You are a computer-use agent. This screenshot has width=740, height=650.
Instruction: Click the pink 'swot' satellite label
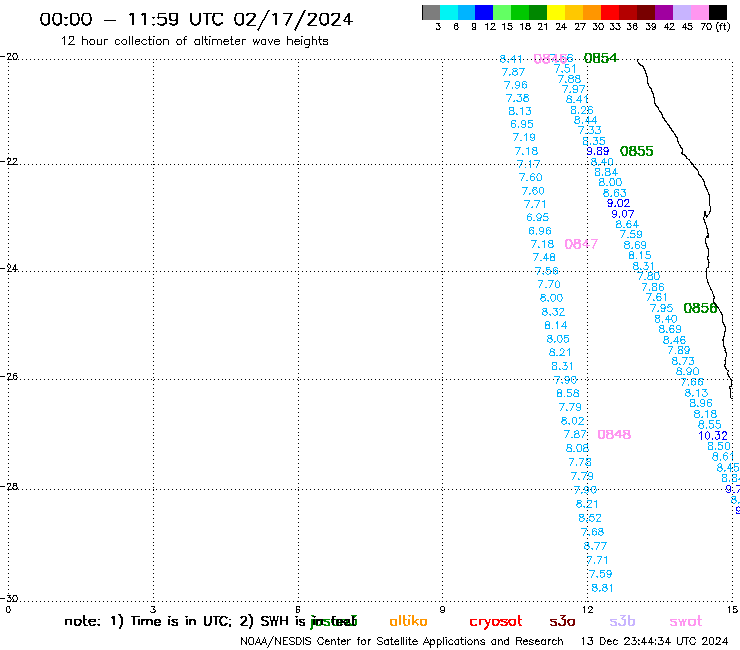coord(686,621)
